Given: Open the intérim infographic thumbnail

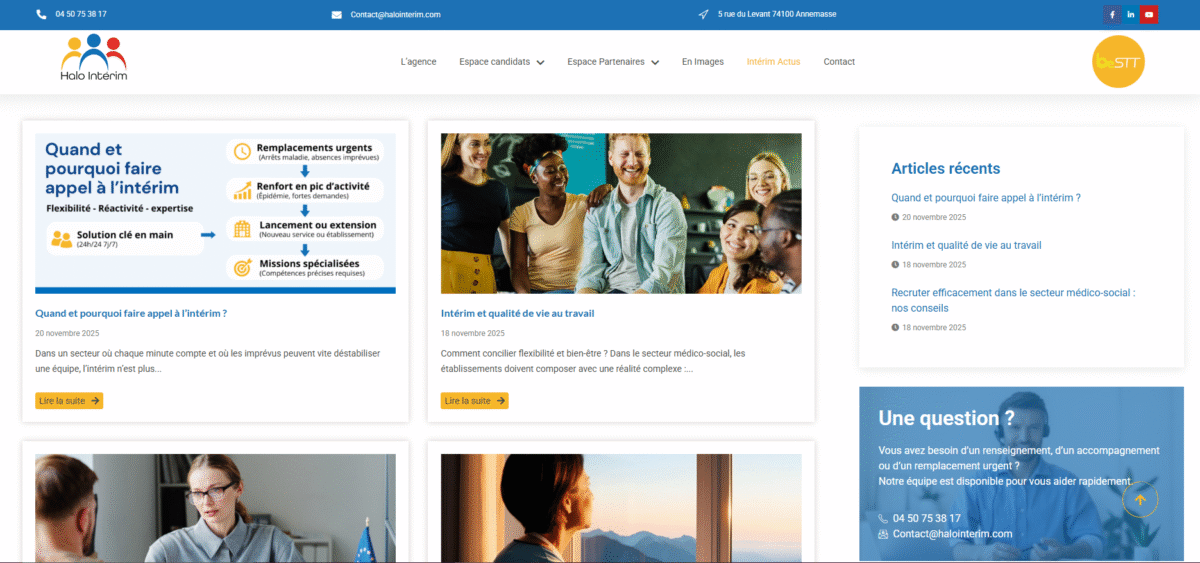Looking at the screenshot, I should tap(215, 213).
